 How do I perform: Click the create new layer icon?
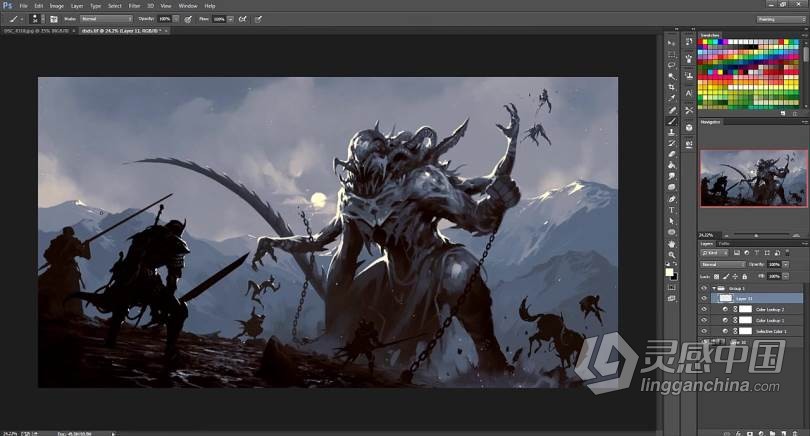click(x=784, y=433)
